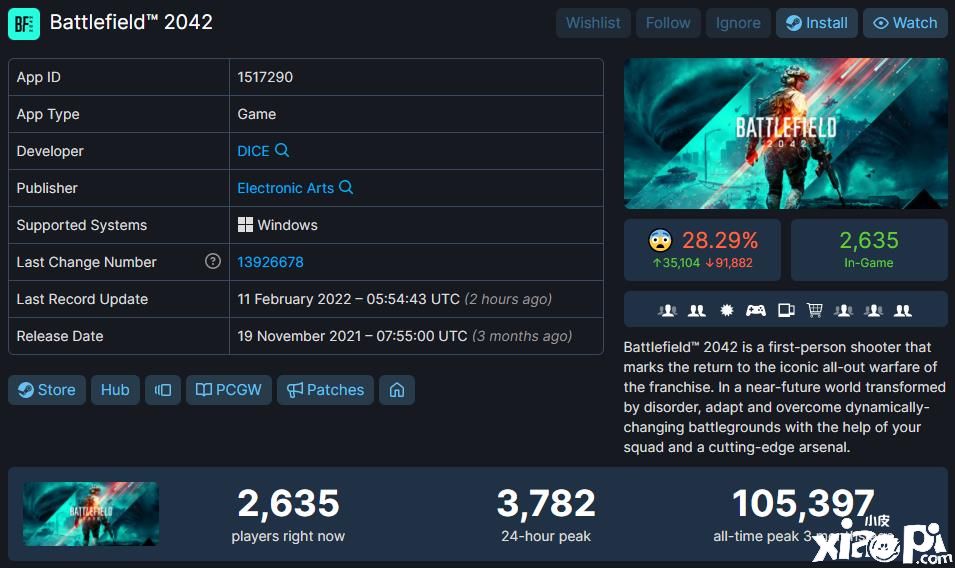This screenshot has width=955, height=568.
Task: Click the shopping cart in-app purchases icon
Action: click(815, 311)
